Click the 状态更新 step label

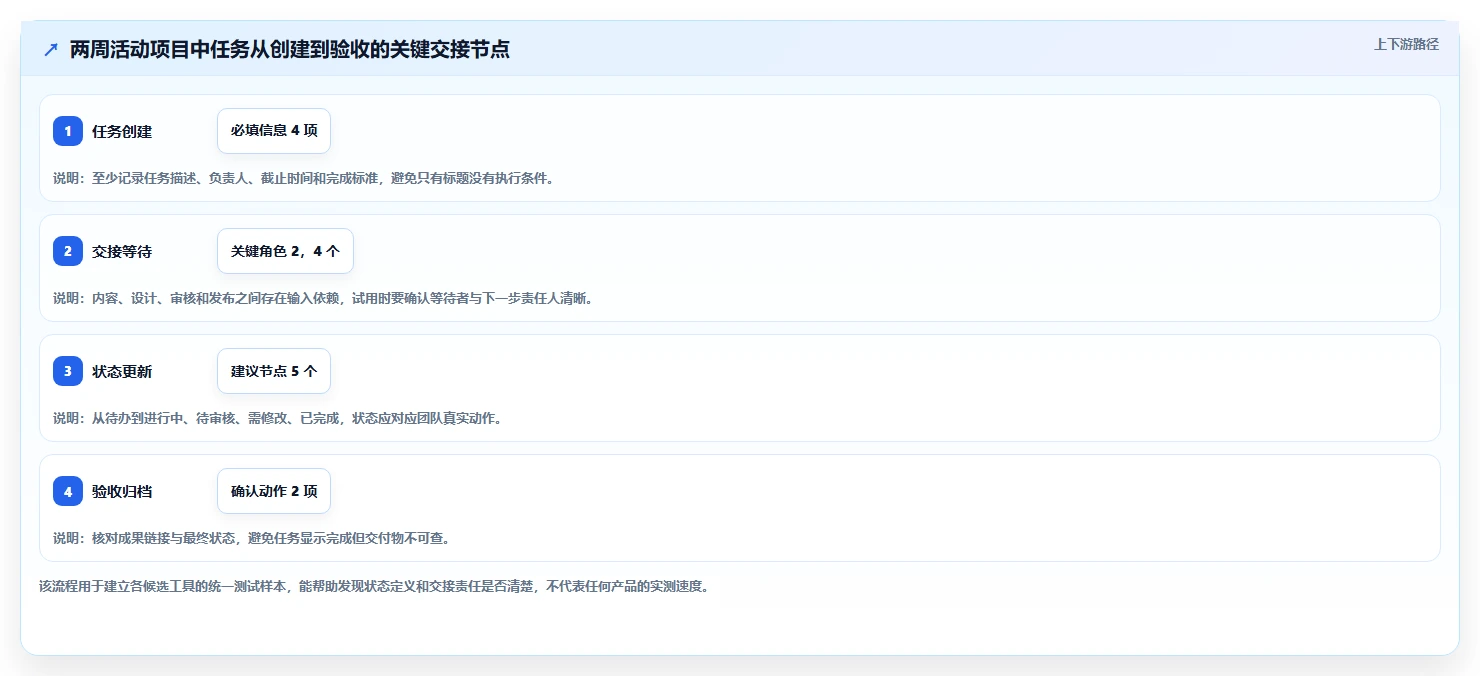[122, 371]
